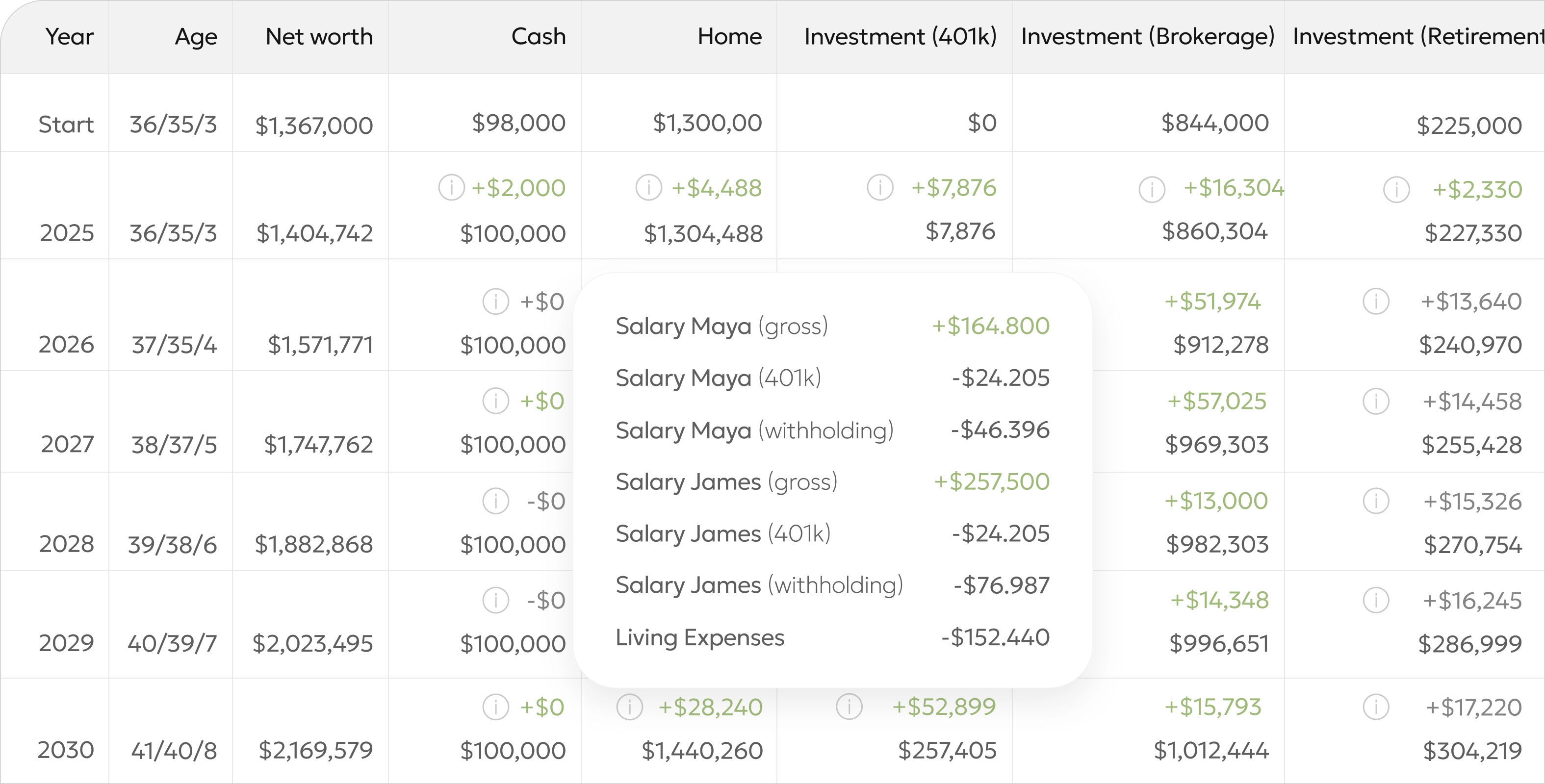The image size is (1545, 784).
Task: Click the info icon next to Cash +$0 in 2026
Action: coord(496,301)
